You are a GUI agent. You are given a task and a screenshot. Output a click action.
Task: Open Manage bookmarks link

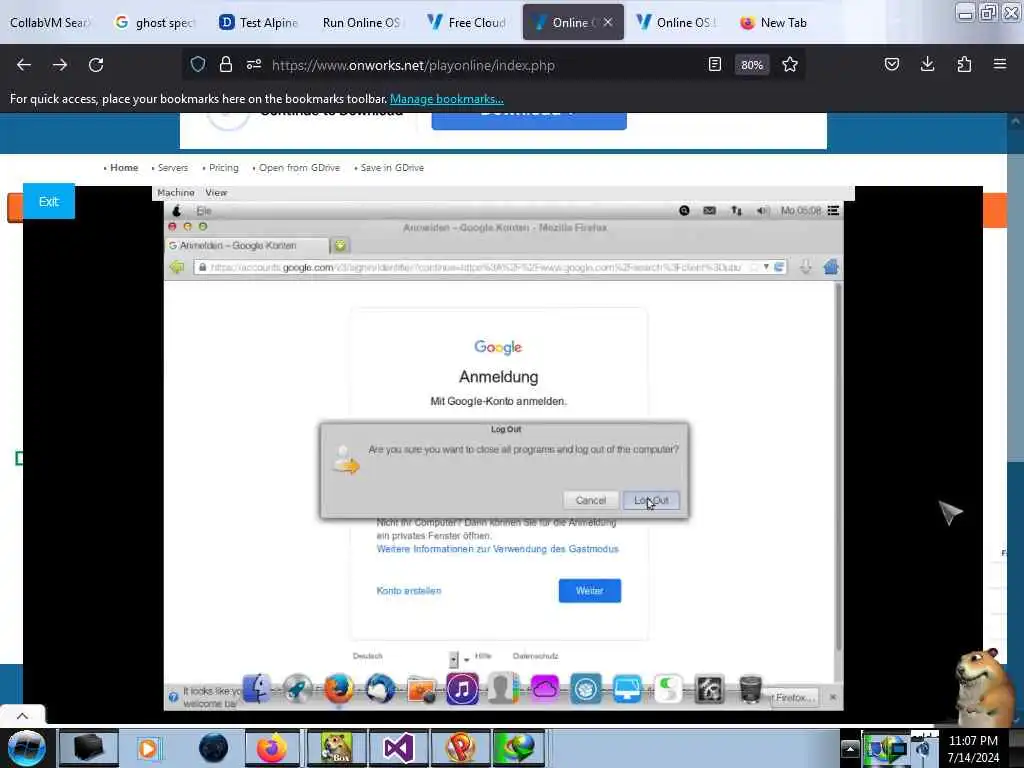coord(447,99)
